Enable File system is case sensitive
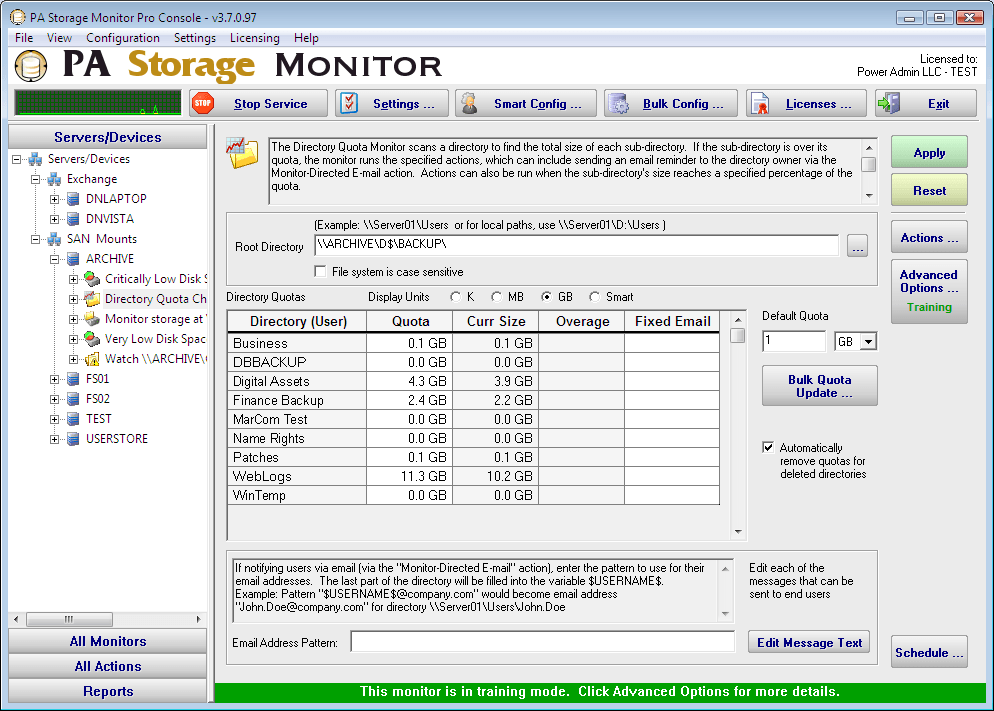The height and width of the screenshot is (711, 994). tap(320, 272)
